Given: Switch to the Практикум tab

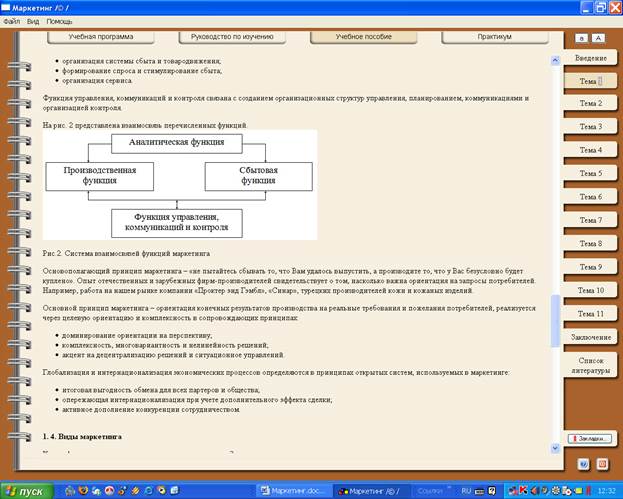Looking at the screenshot, I should click(x=495, y=37).
